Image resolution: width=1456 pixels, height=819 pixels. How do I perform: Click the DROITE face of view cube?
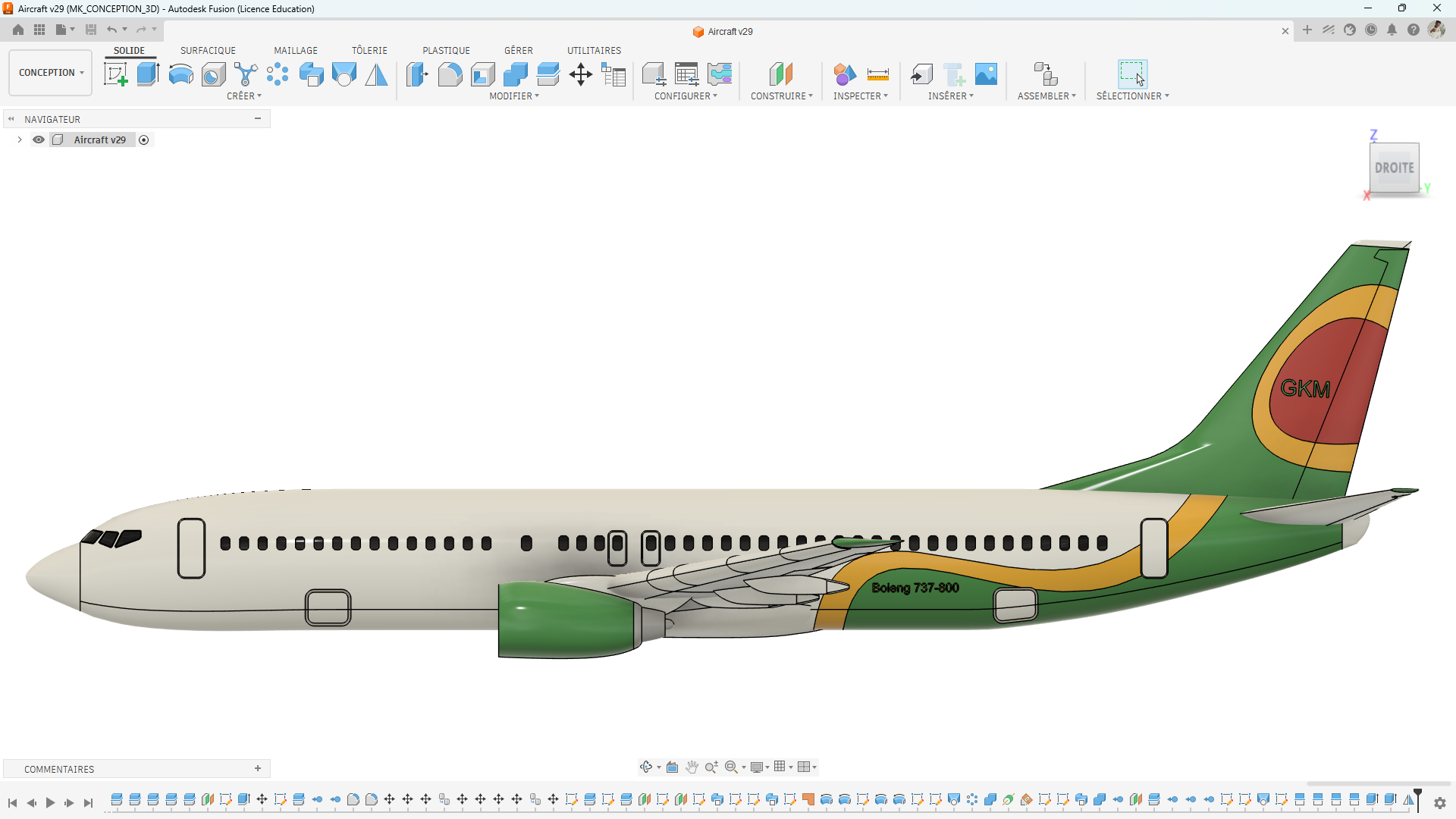(x=1395, y=168)
